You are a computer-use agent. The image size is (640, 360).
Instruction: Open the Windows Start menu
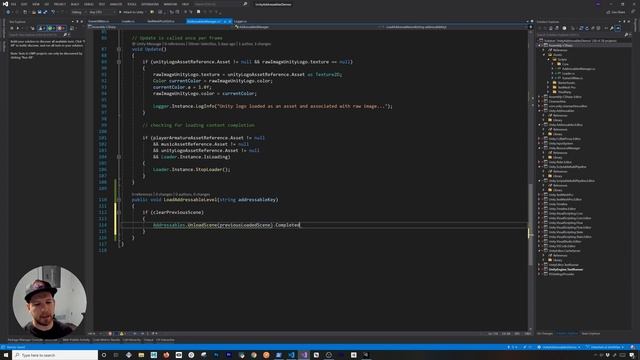tap(6, 355)
